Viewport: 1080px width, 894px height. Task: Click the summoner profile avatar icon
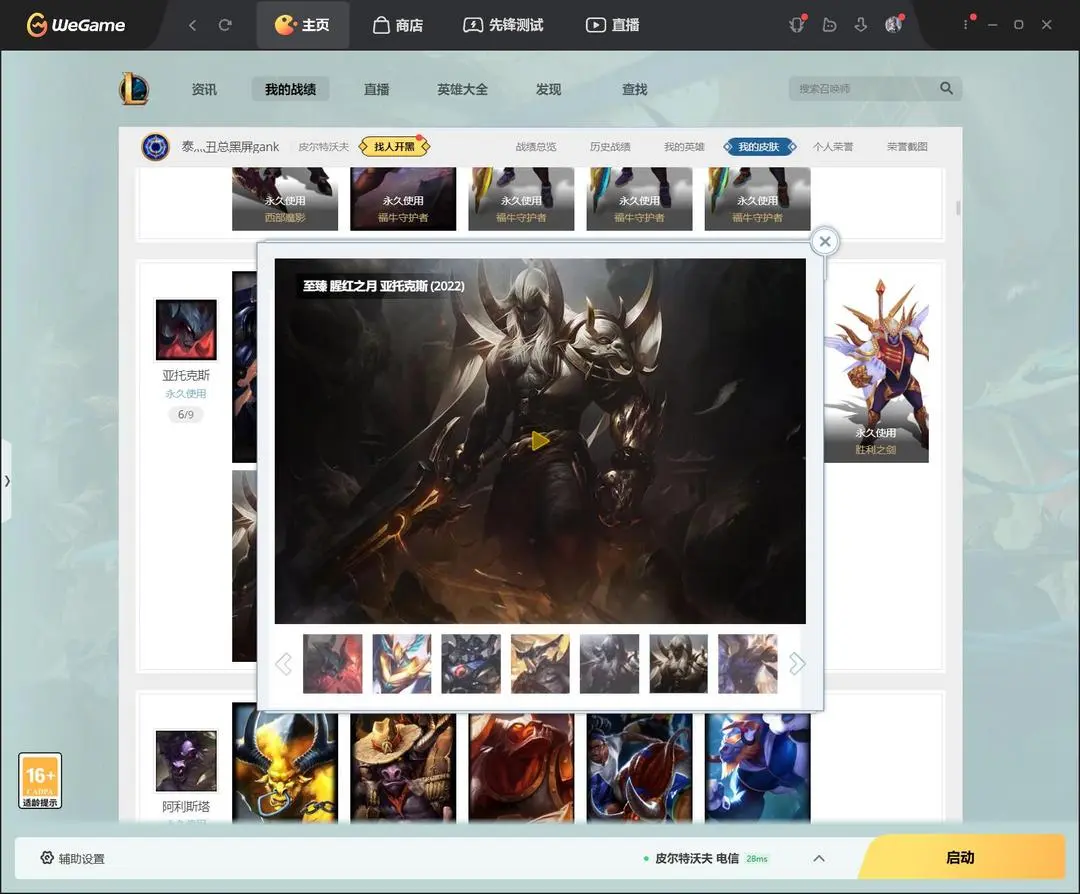(x=156, y=147)
